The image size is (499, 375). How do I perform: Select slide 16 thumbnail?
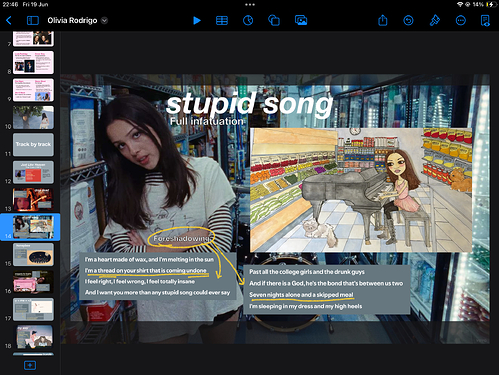33,282
